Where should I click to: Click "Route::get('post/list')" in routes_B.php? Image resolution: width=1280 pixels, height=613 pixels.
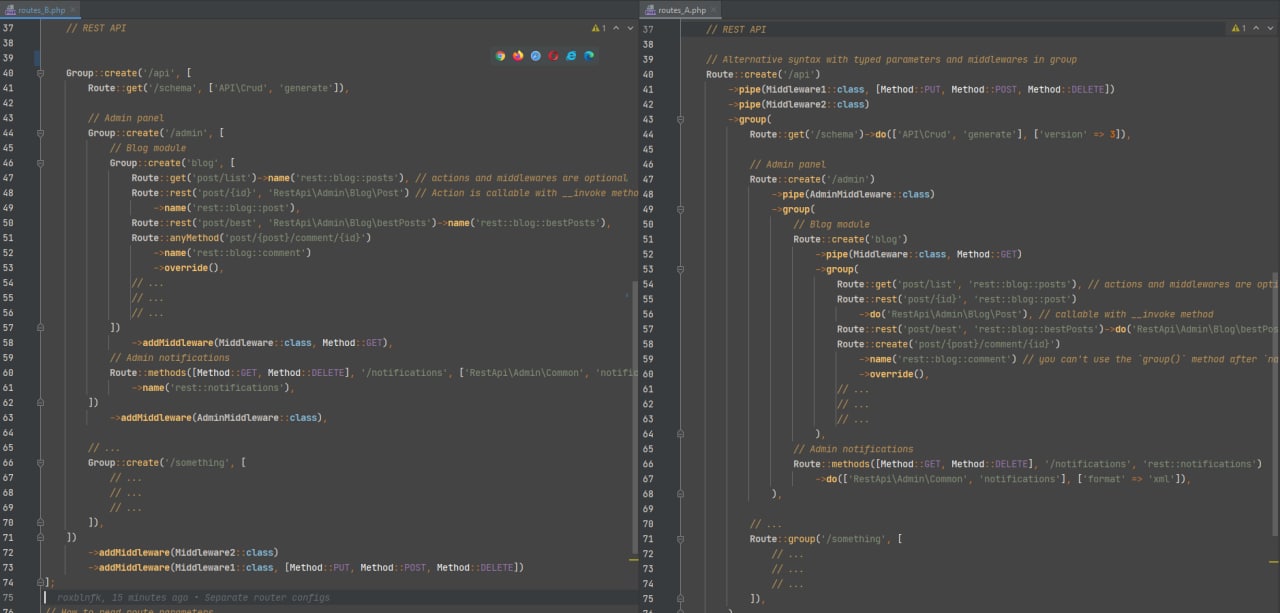[x=197, y=178]
